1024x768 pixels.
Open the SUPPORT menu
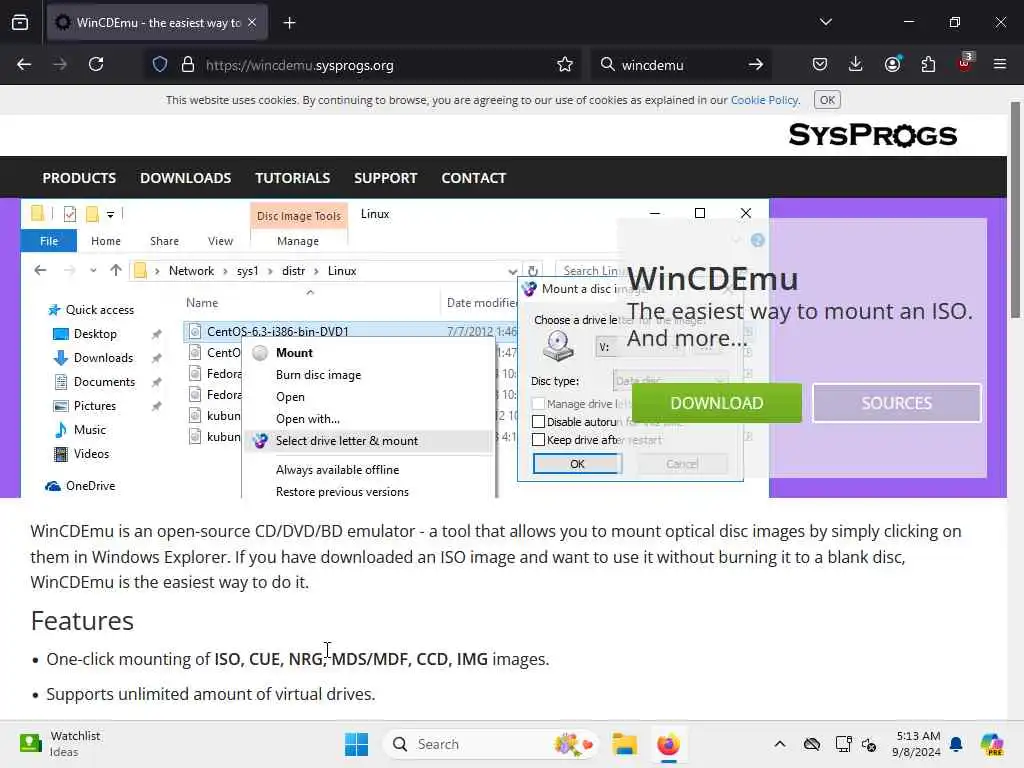click(x=385, y=178)
